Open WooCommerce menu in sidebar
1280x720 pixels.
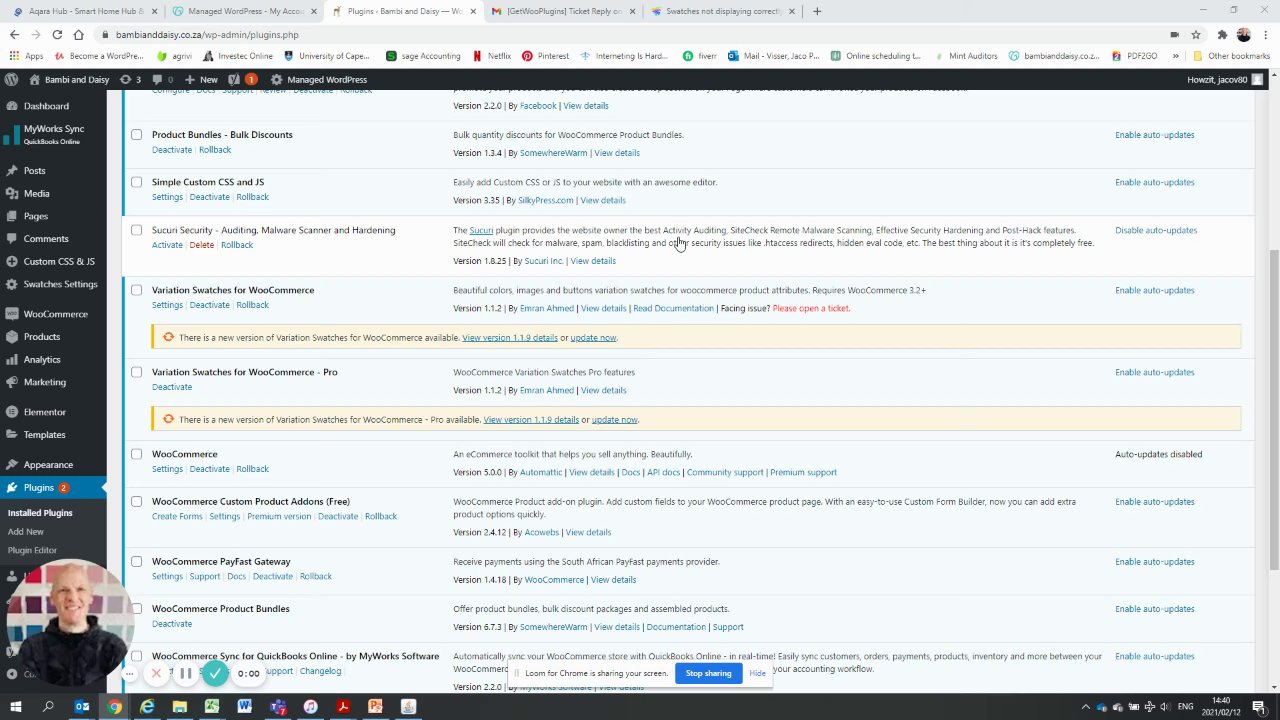click(55, 314)
